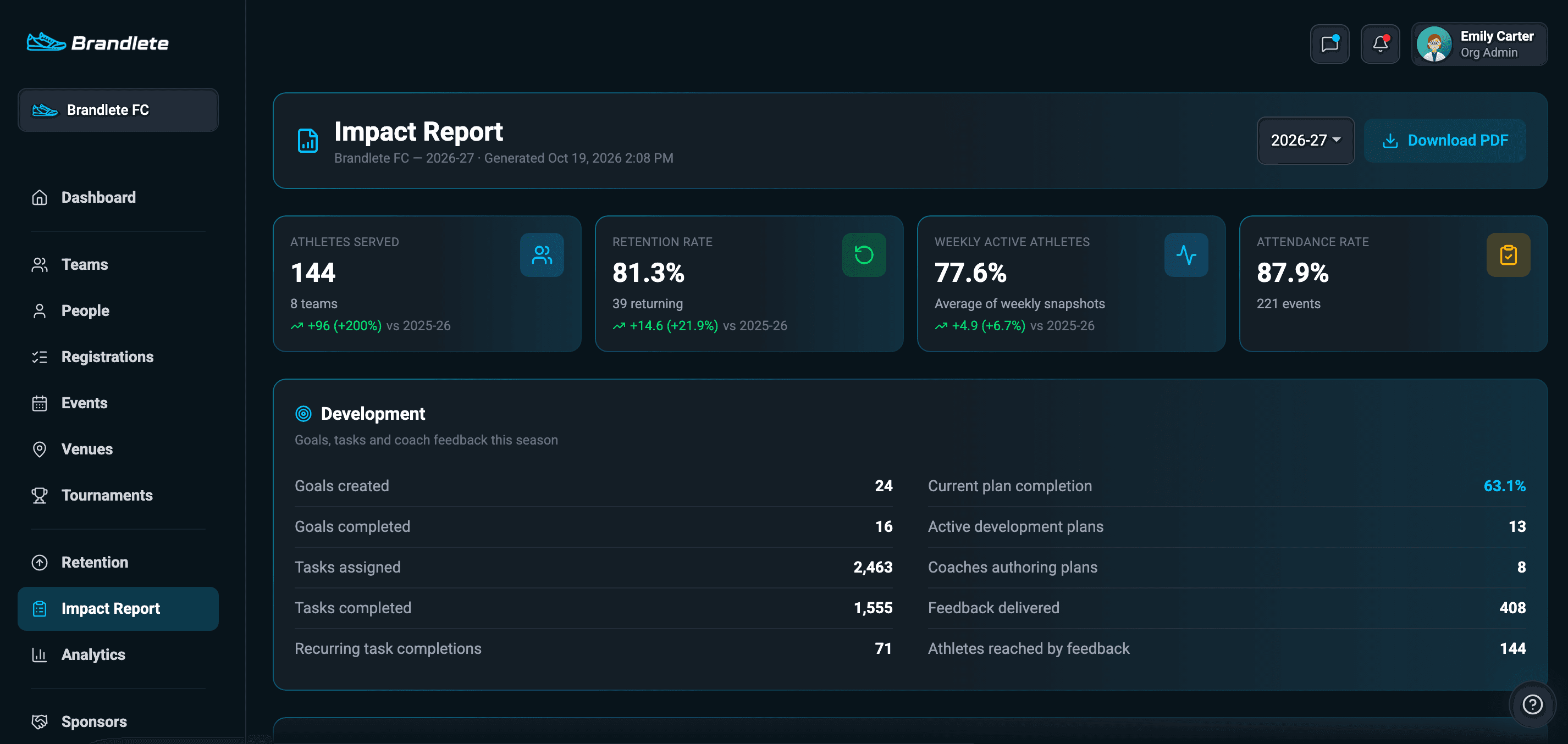
Task: Open Tournaments section
Action: click(118, 495)
